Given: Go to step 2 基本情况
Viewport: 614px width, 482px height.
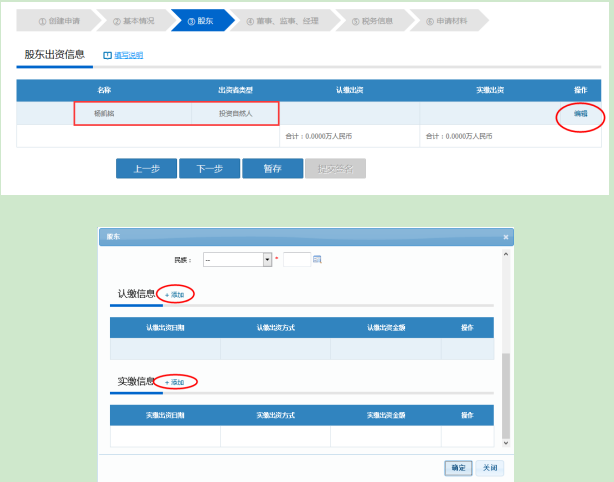Looking at the screenshot, I should coord(134,20).
